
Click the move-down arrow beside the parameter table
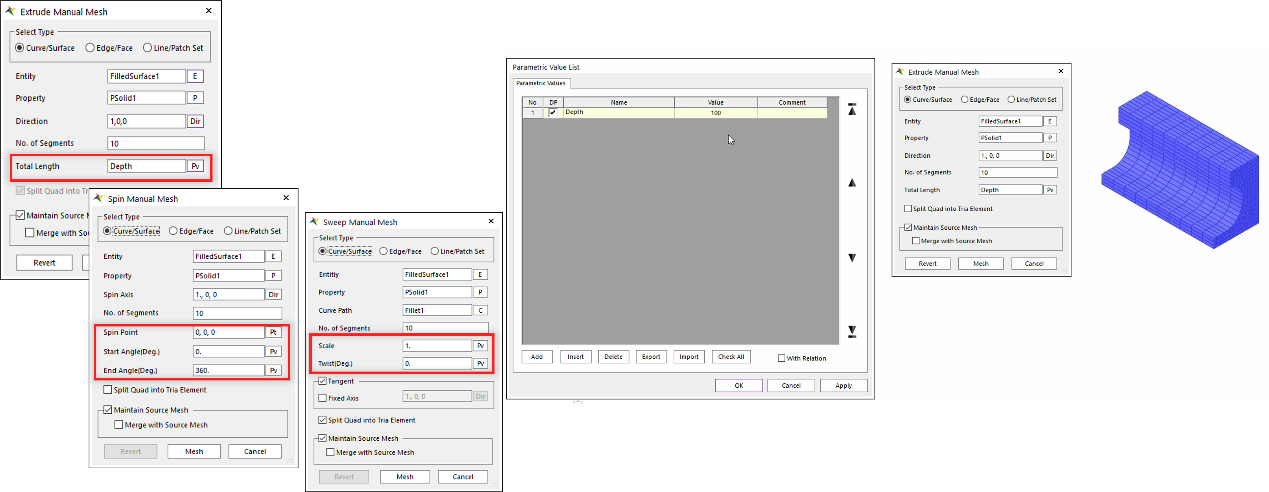[852, 258]
